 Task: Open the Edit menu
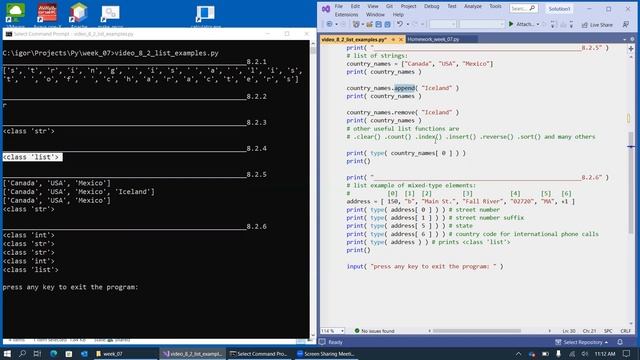pyautogui.click(x=355, y=6)
